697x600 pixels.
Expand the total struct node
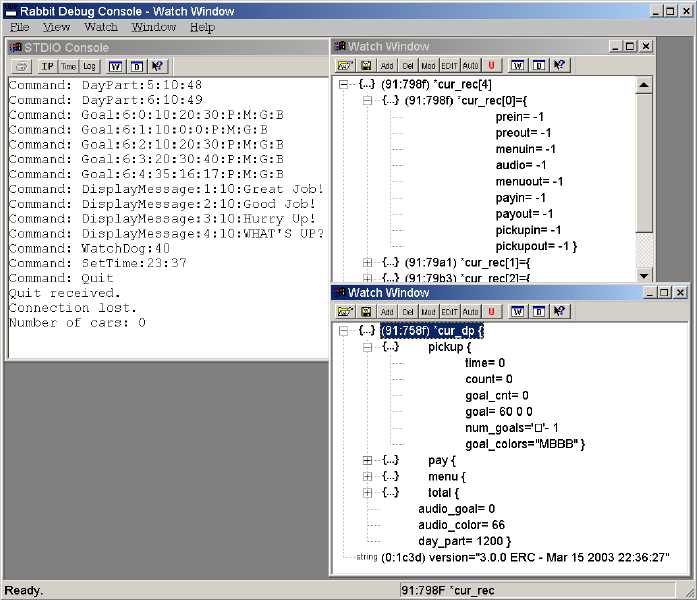coord(367,492)
